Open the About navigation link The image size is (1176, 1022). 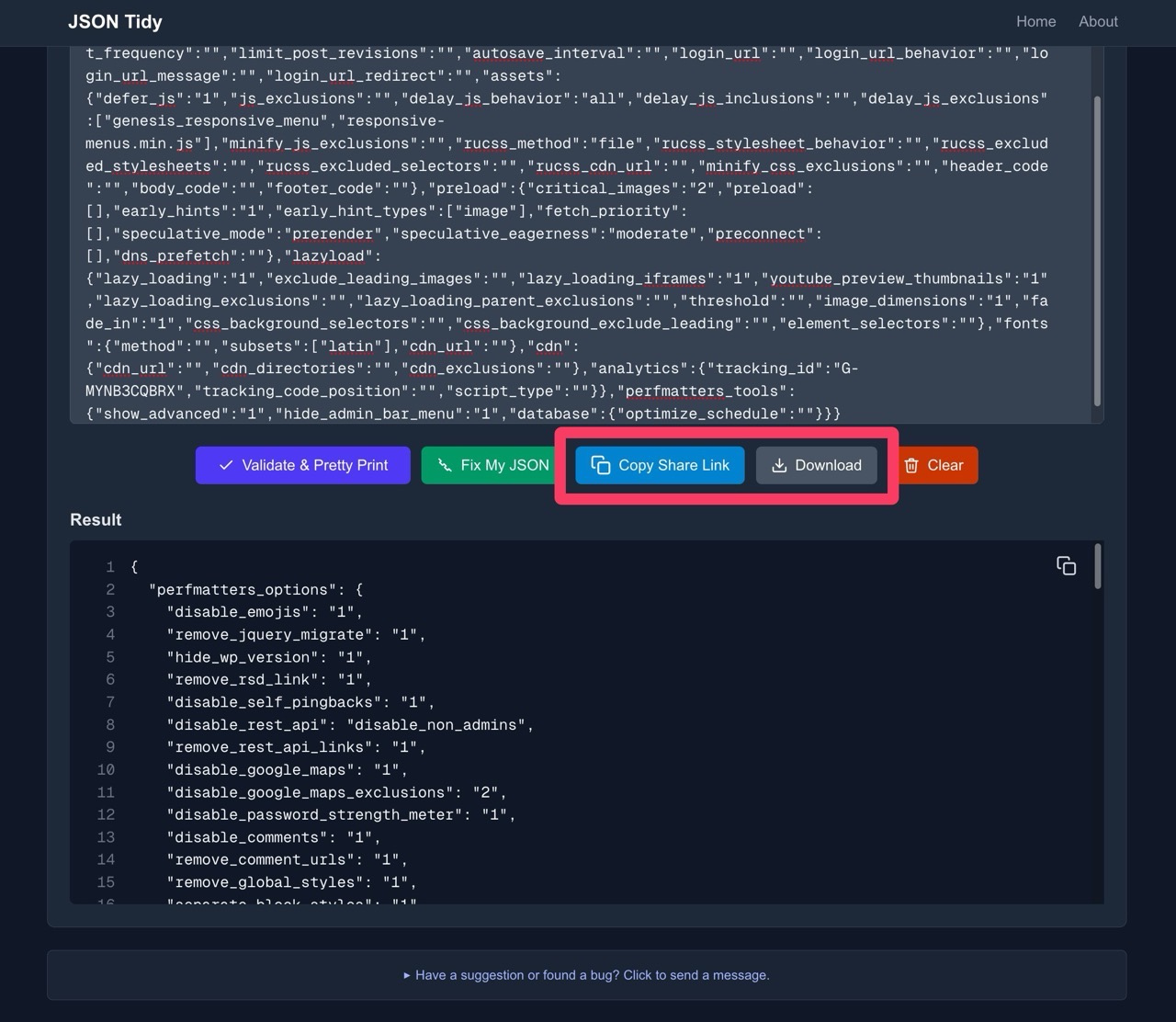[1098, 21]
